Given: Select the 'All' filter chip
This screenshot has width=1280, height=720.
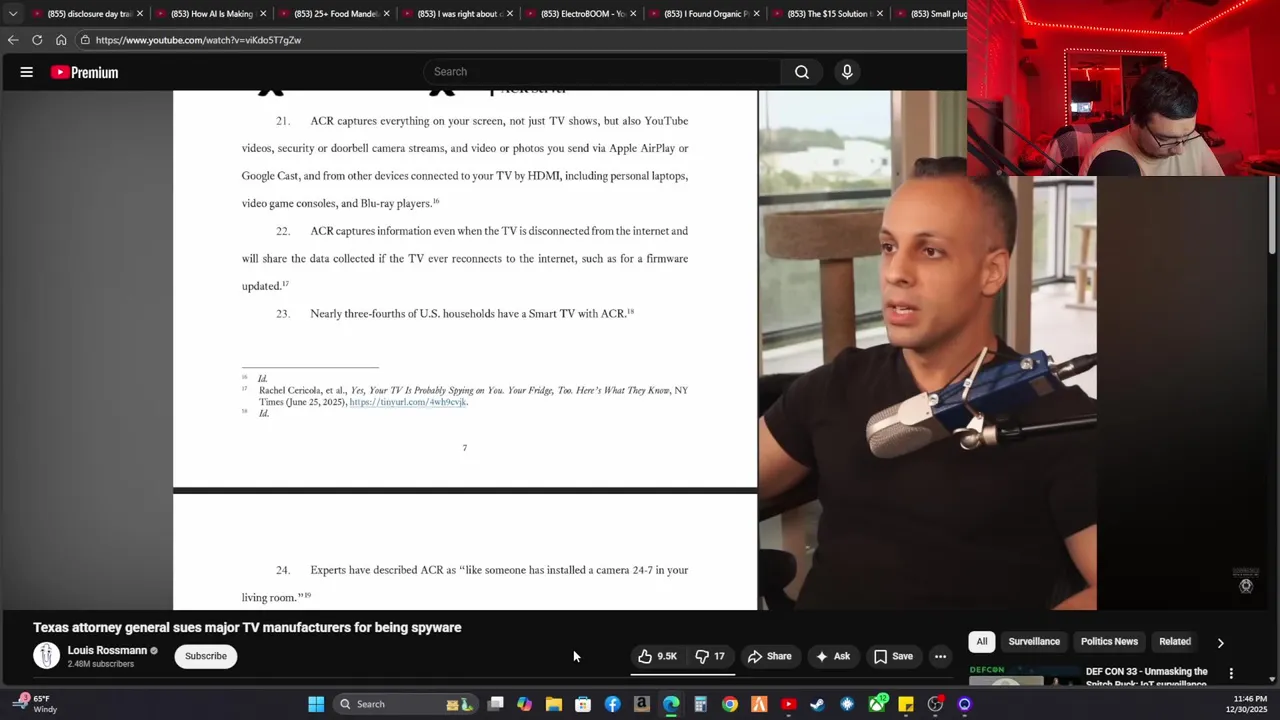Looking at the screenshot, I should (x=982, y=642).
